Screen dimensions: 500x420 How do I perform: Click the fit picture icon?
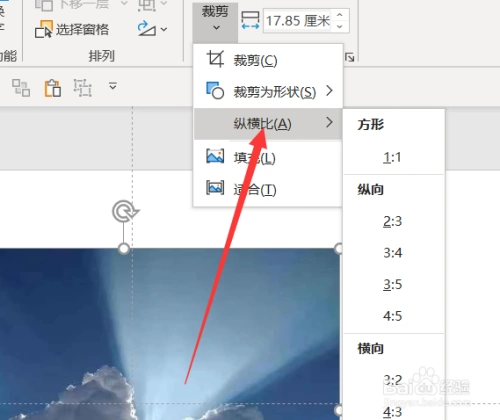[x=215, y=187]
